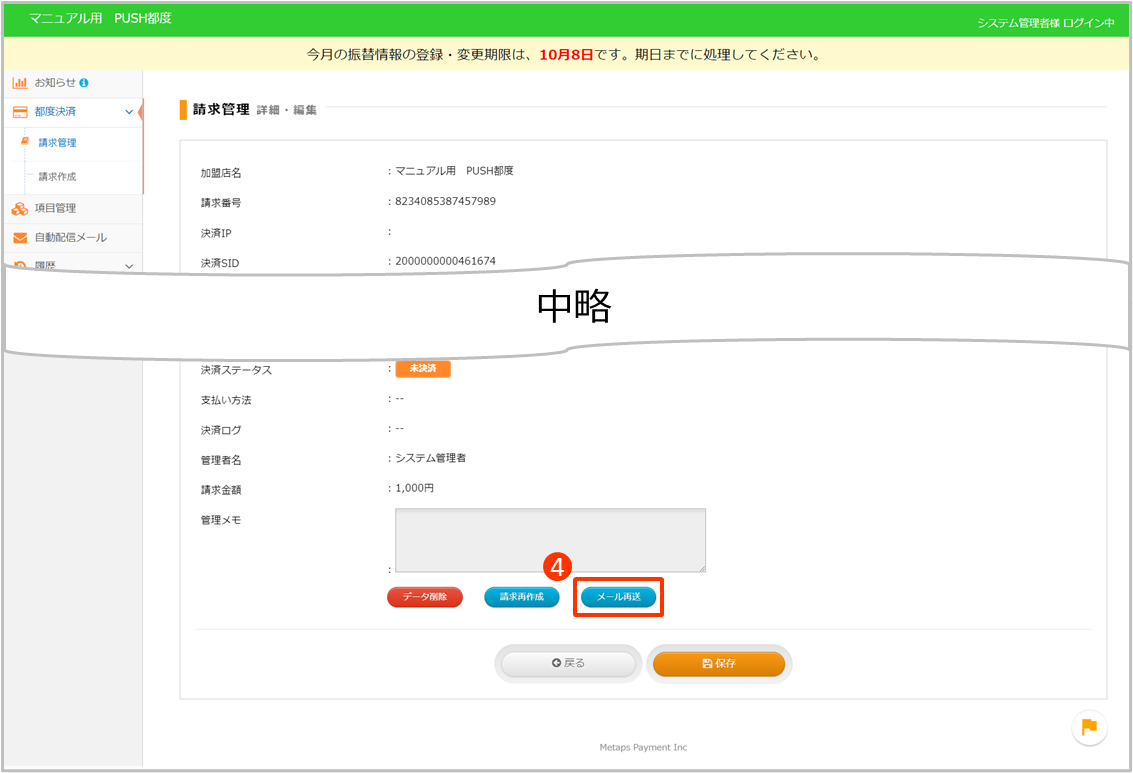The height and width of the screenshot is (773, 1133).
Task: Open the 項目管理 menu
Action: coord(55,208)
